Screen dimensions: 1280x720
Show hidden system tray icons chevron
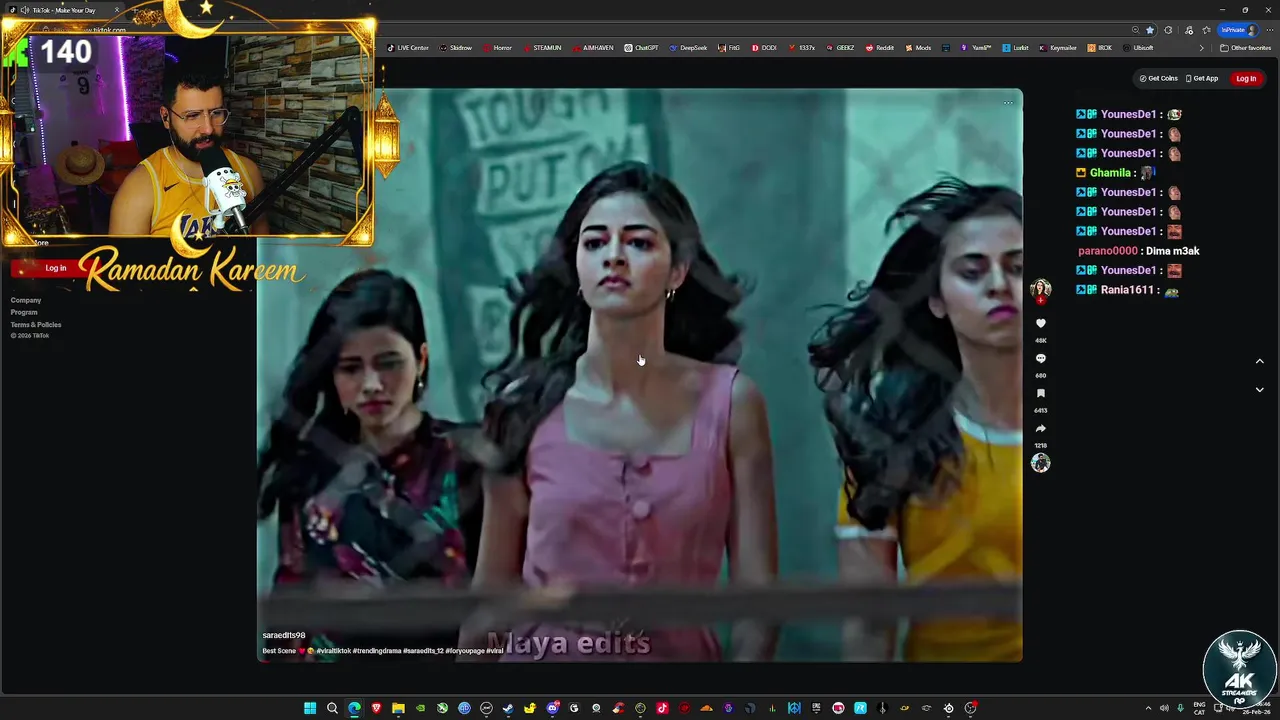point(1148,708)
